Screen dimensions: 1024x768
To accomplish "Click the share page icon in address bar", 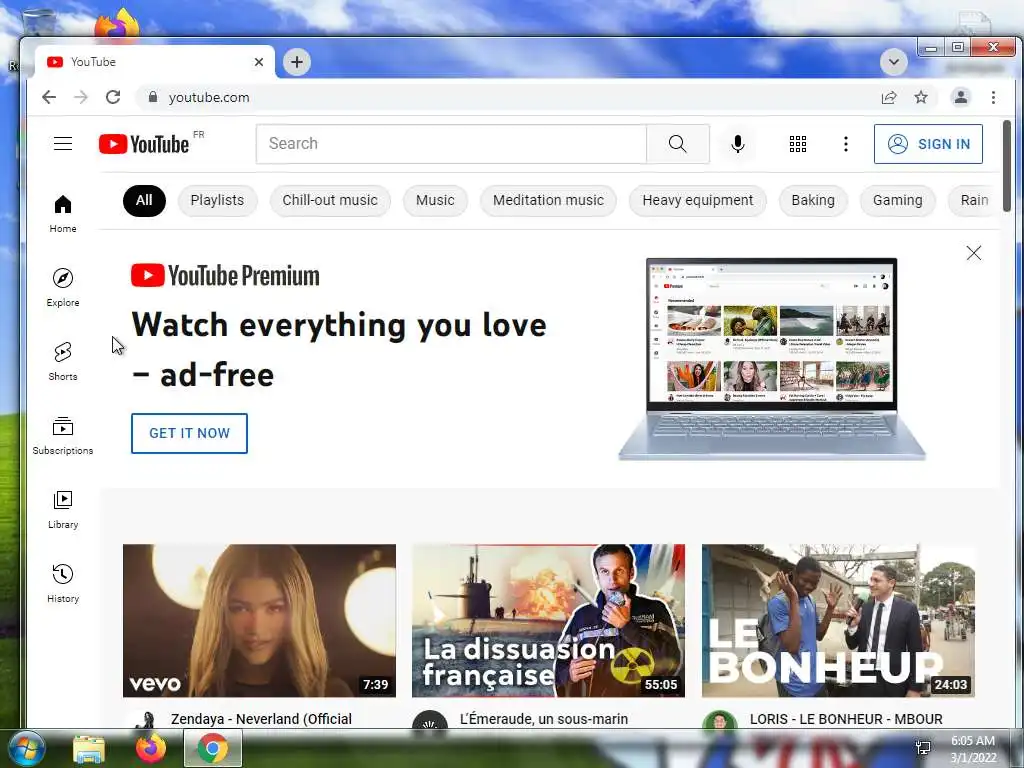I will (x=889, y=97).
